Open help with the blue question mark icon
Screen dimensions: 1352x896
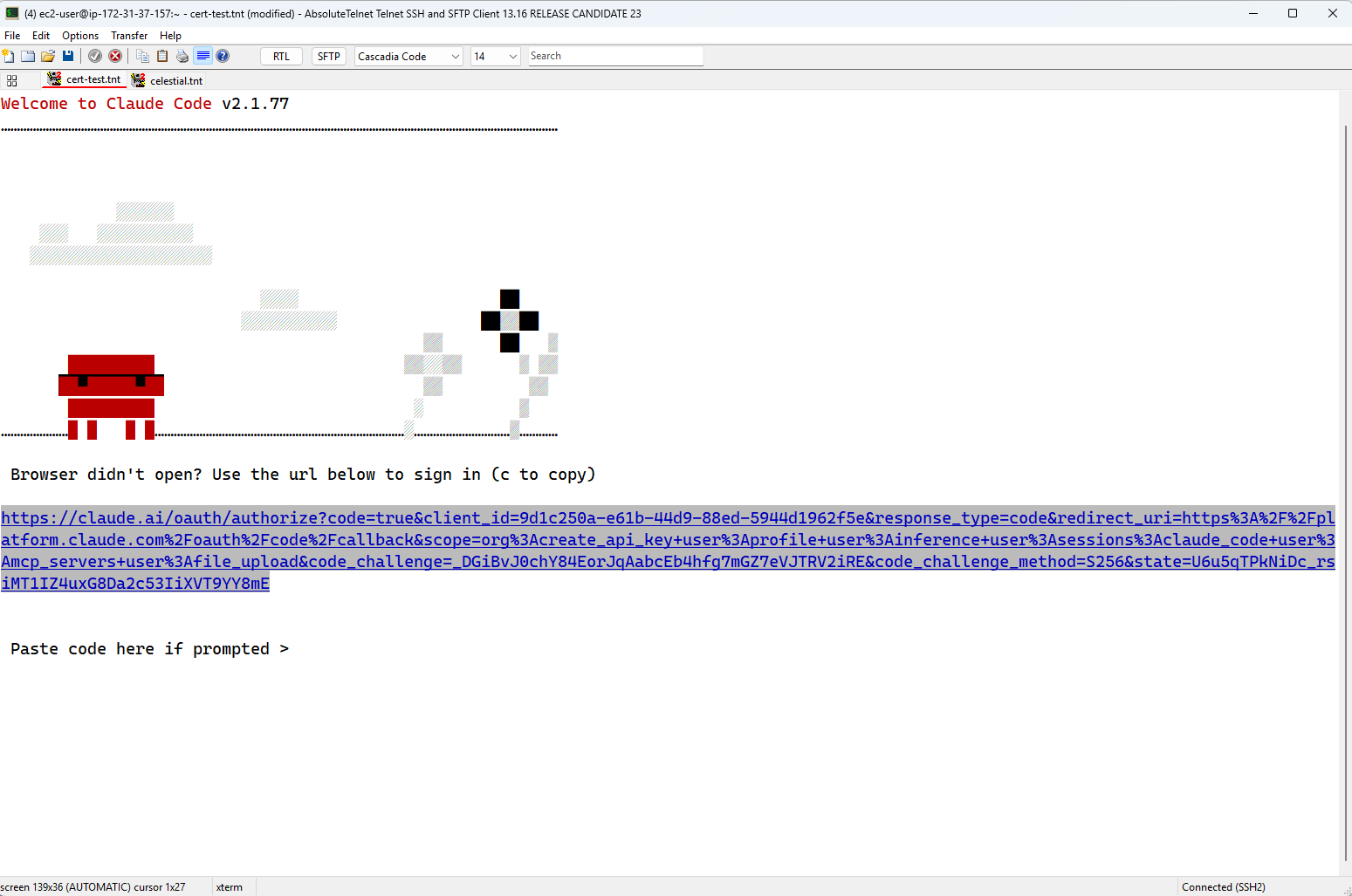223,56
